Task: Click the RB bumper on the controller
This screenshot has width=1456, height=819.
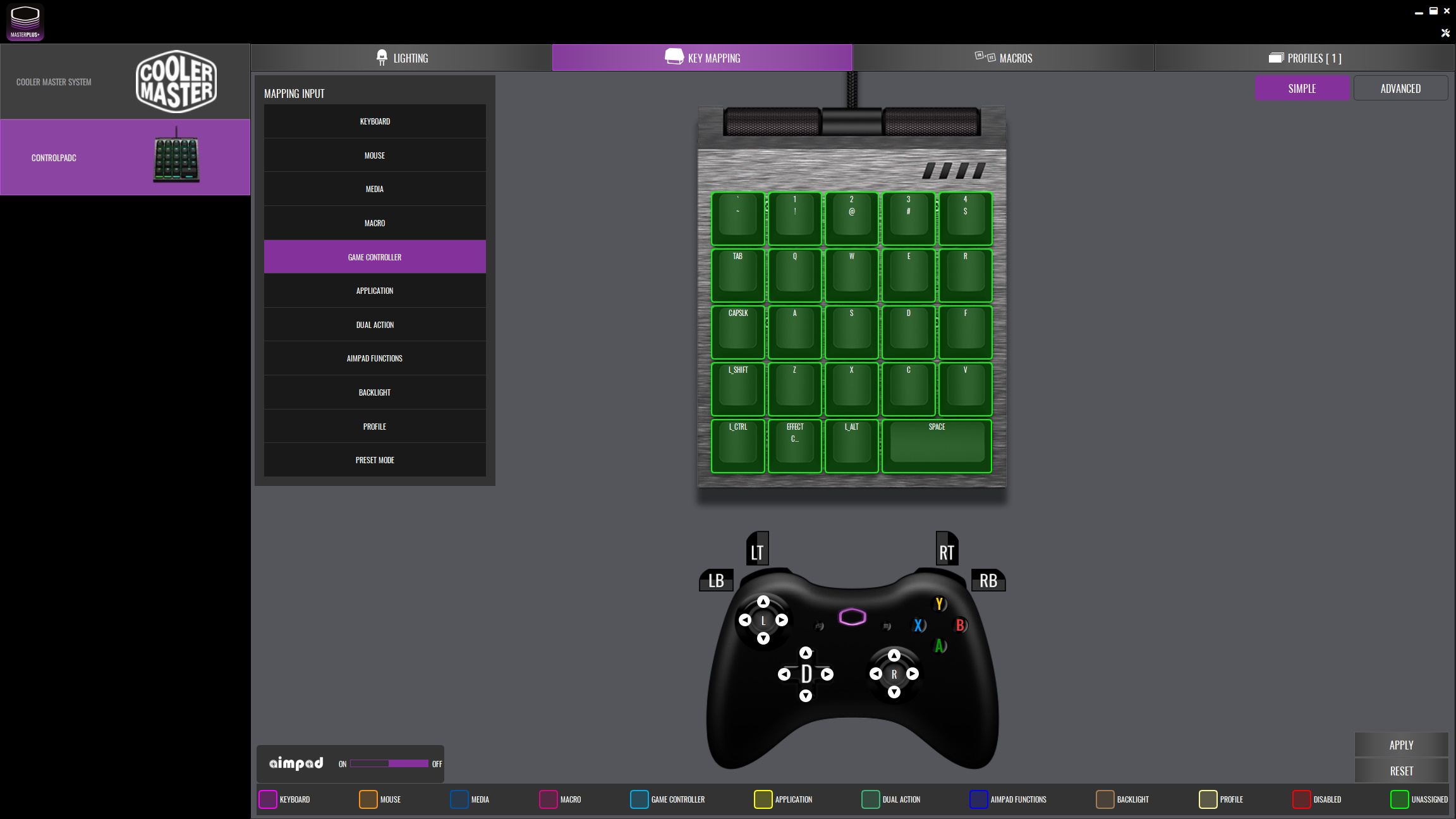Action: coord(988,581)
